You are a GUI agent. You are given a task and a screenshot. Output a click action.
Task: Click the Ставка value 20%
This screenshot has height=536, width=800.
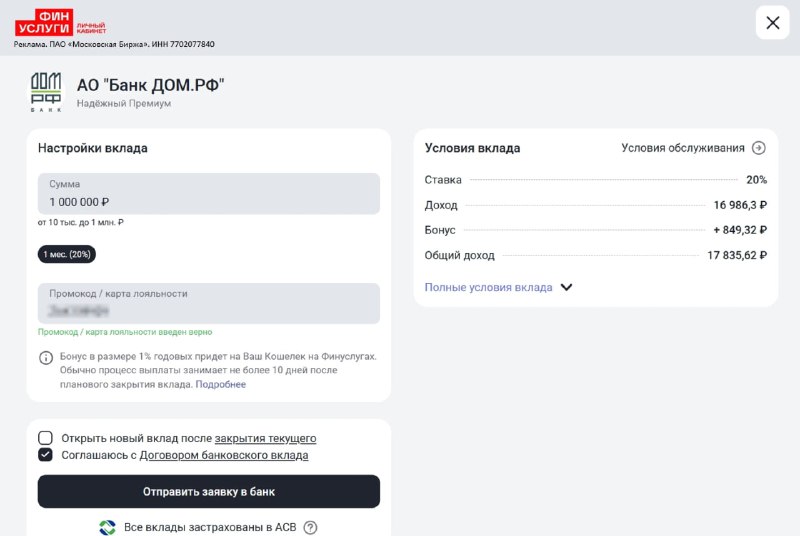coord(756,180)
